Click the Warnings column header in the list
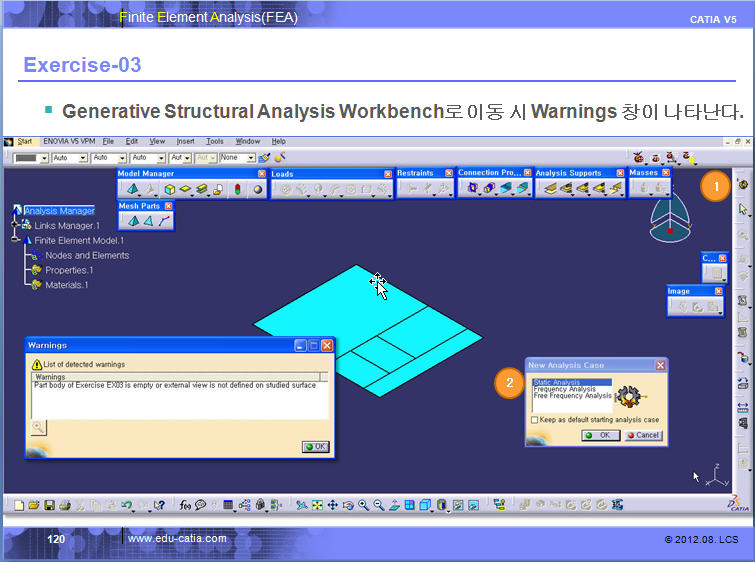755x562 pixels. pyautogui.click(x=176, y=377)
